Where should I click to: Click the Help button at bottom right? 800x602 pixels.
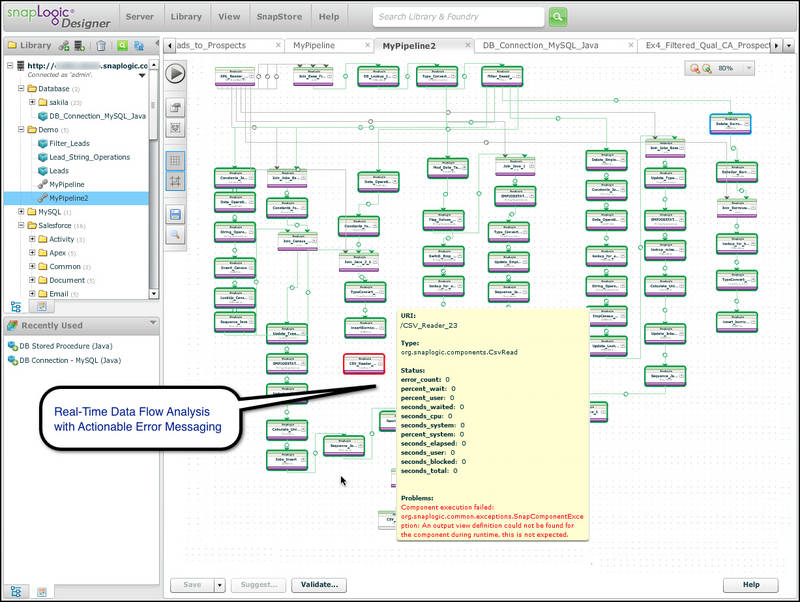pyautogui.click(x=751, y=585)
